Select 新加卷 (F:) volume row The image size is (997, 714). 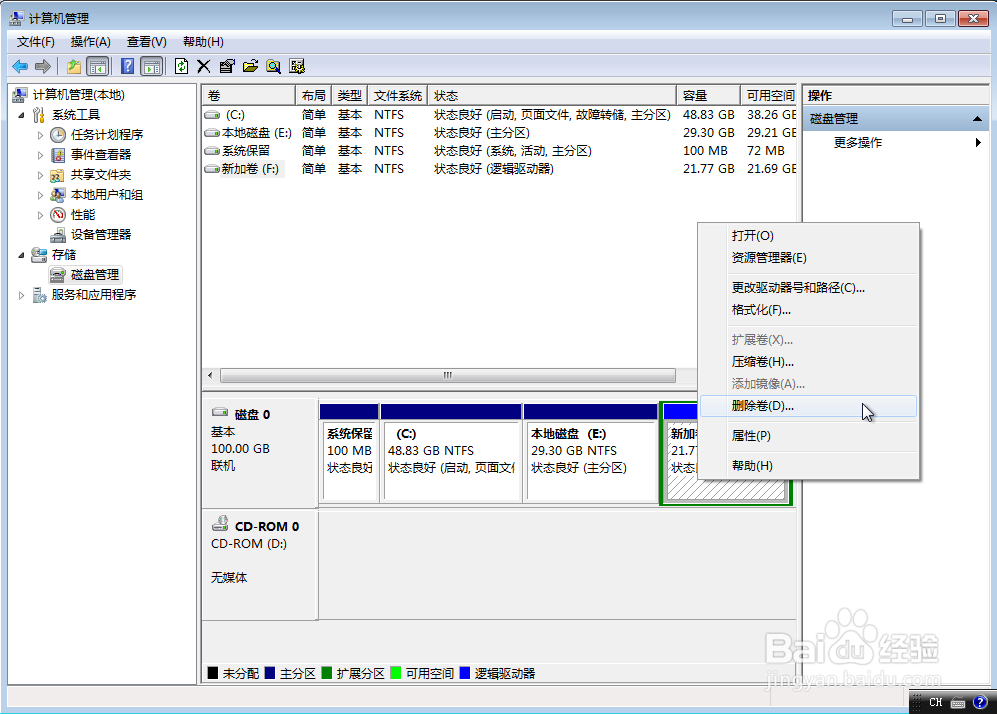pos(499,168)
